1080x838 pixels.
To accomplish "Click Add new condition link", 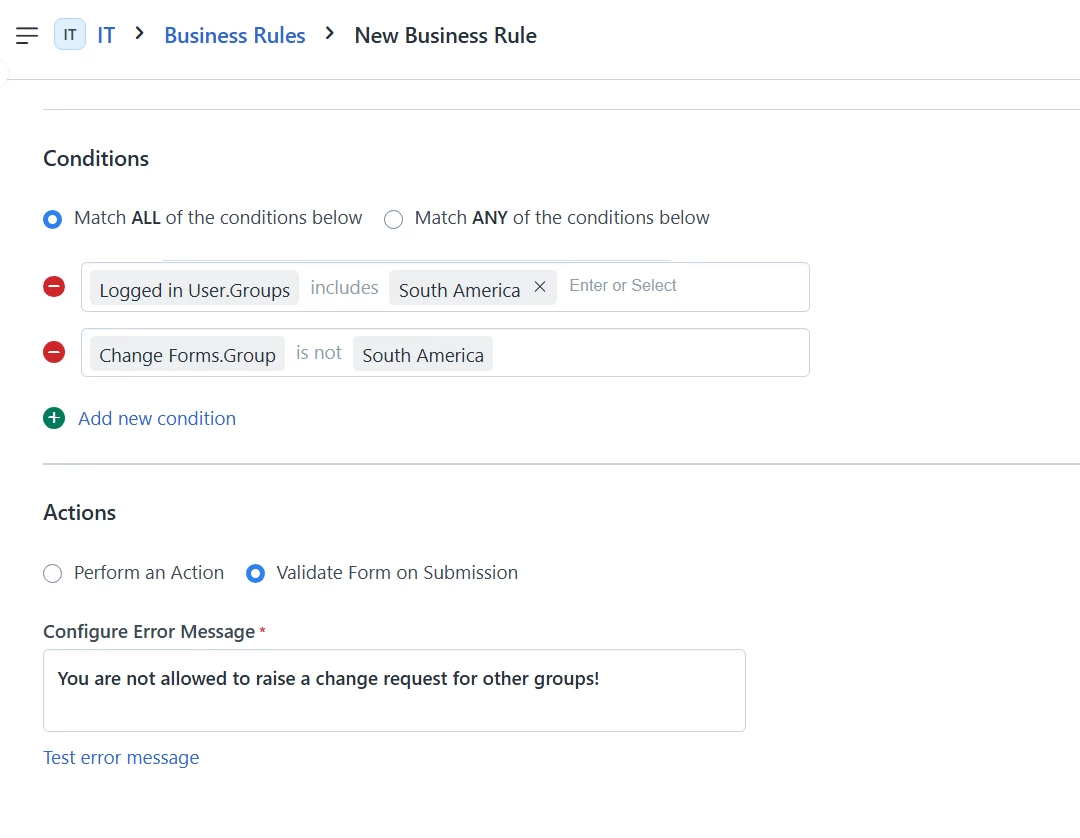I will (157, 419).
